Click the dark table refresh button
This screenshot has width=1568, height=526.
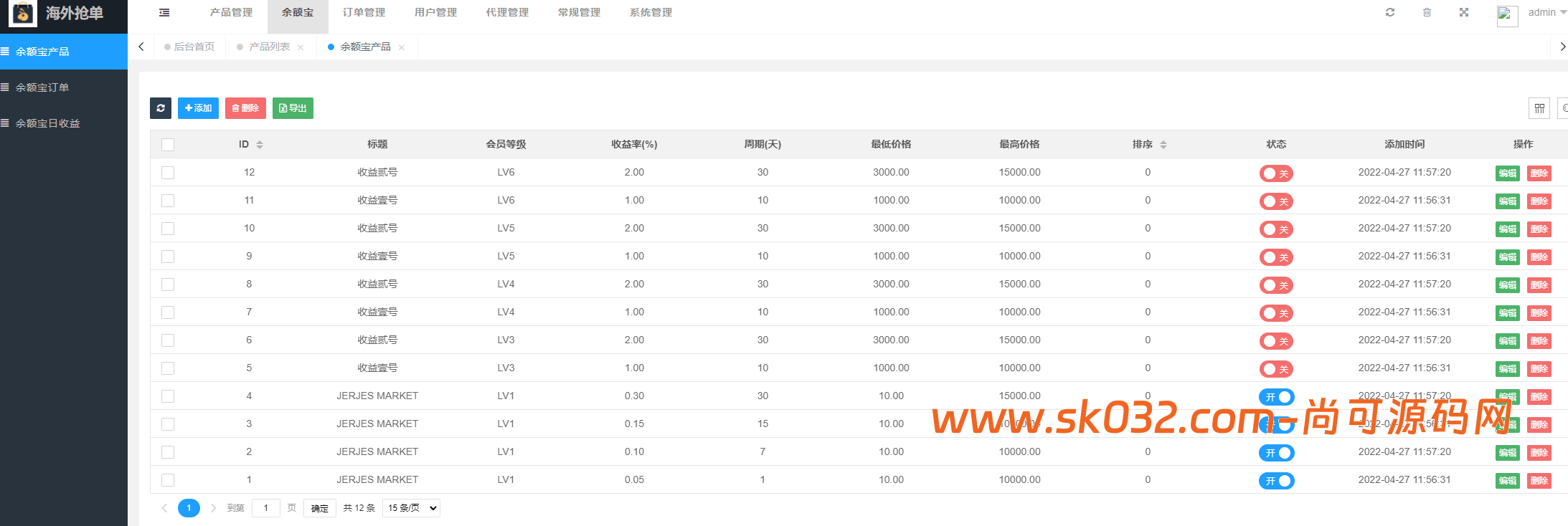click(161, 108)
